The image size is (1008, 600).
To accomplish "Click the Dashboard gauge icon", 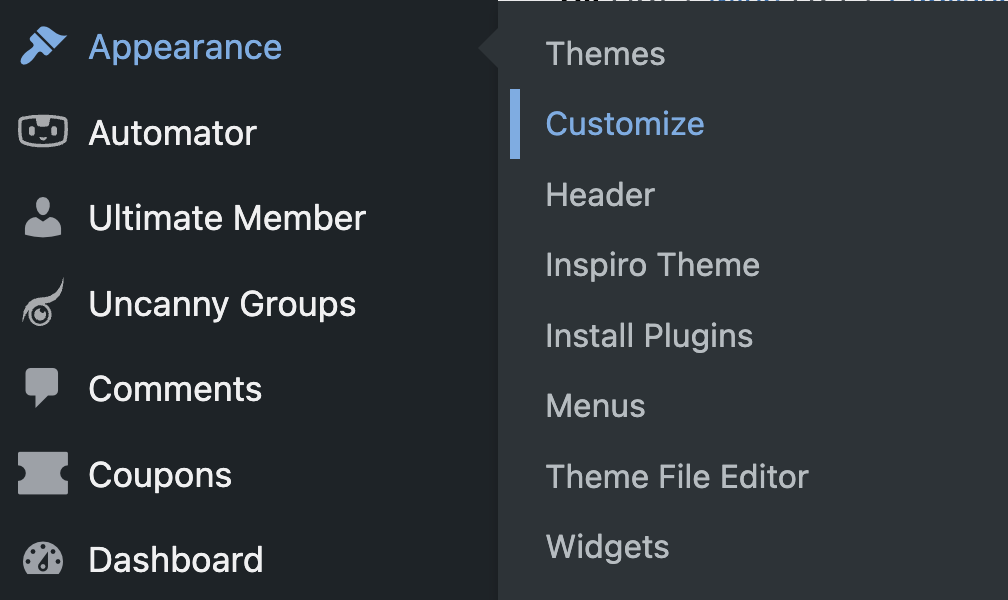I will coord(41,559).
